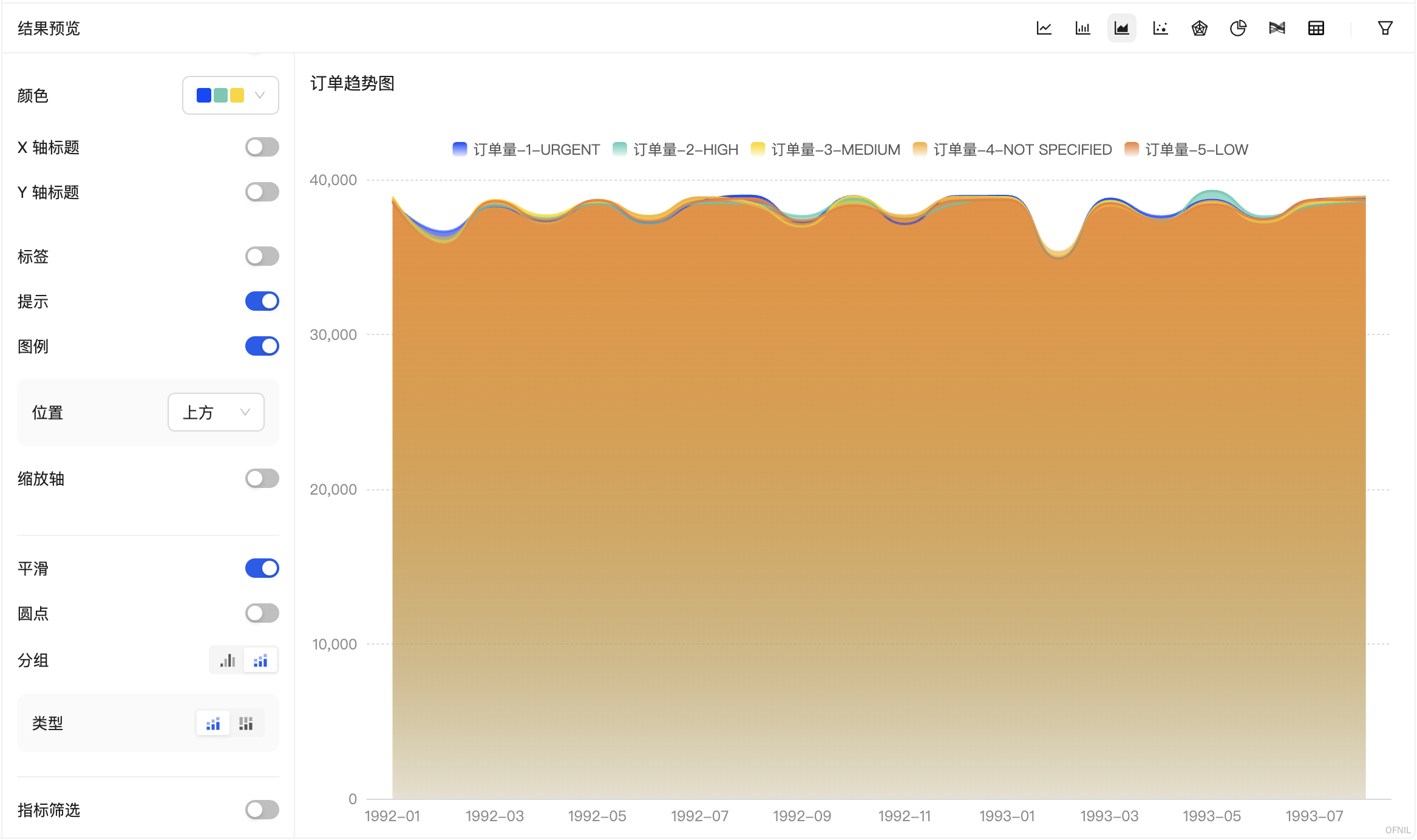Image resolution: width=1417 pixels, height=840 pixels.
Task: Select stacked grouping icon in 分组
Action: click(260, 660)
